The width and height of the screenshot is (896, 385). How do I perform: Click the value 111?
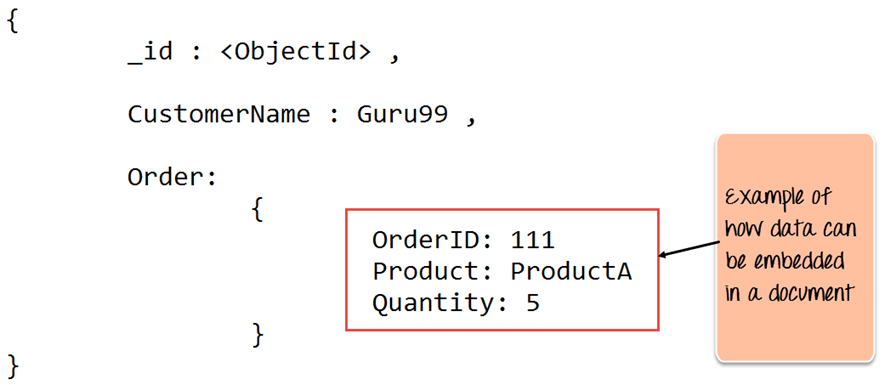coord(533,240)
